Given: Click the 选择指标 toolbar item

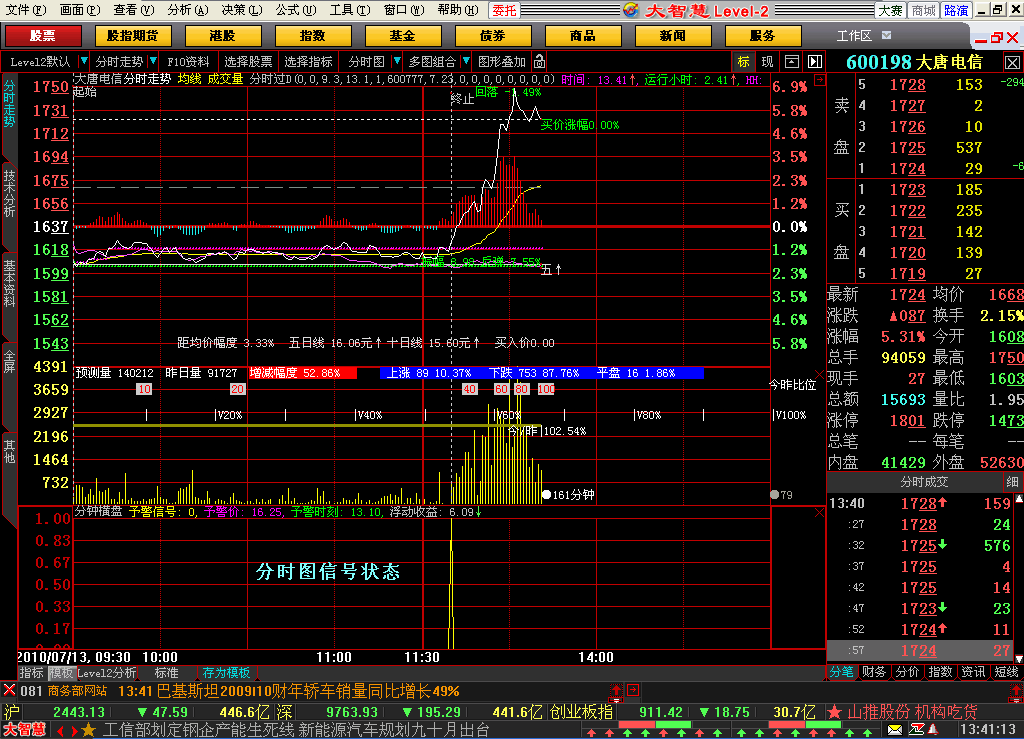Looking at the screenshot, I should (x=308, y=61).
